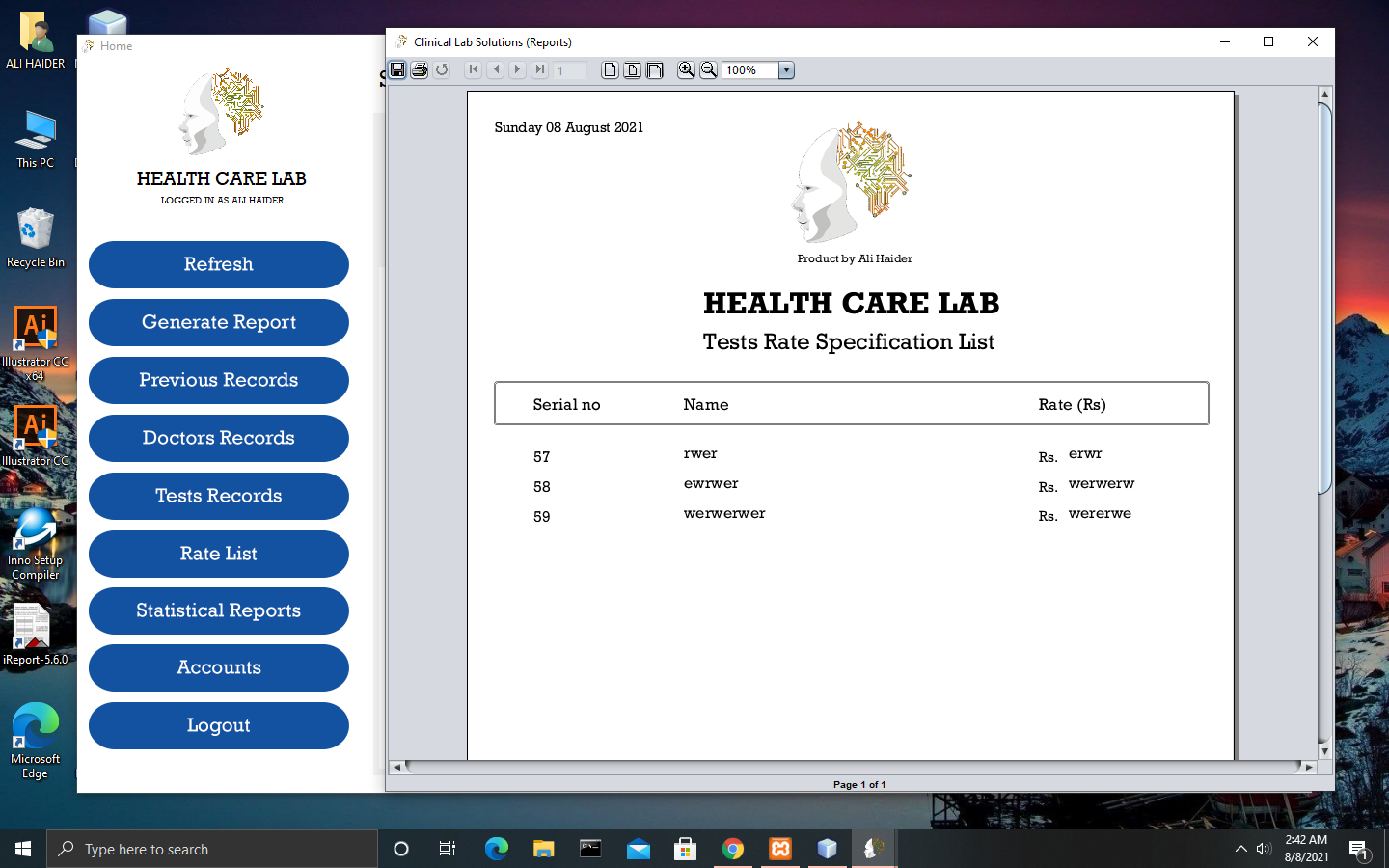The height and width of the screenshot is (868, 1389).
Task: Reload the report with the refresh icon
Action: pos(442,69)
